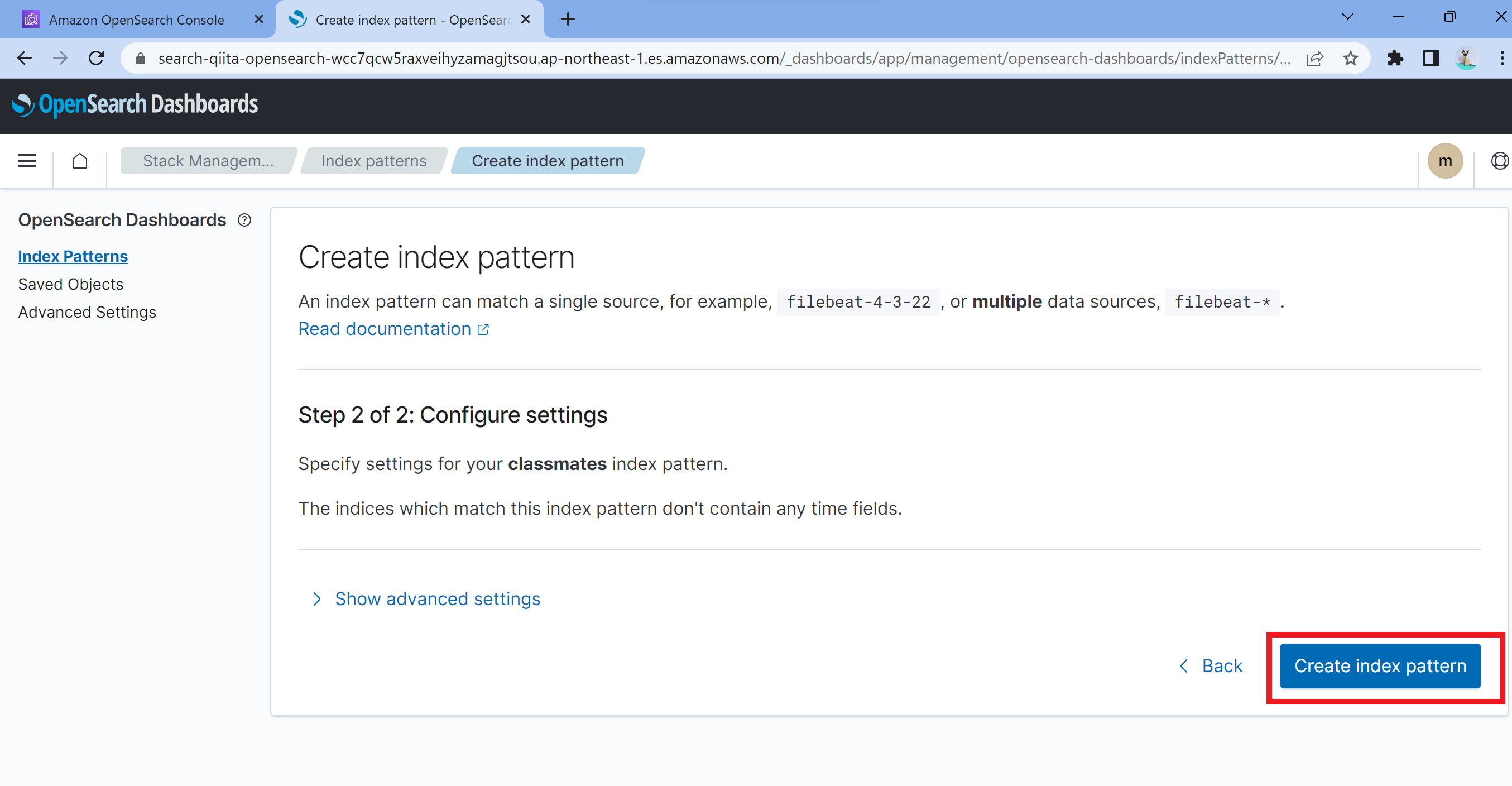Click the Create index pattern button
The width and height of the screenshot is (1512, 786).
click(1379, 665)
